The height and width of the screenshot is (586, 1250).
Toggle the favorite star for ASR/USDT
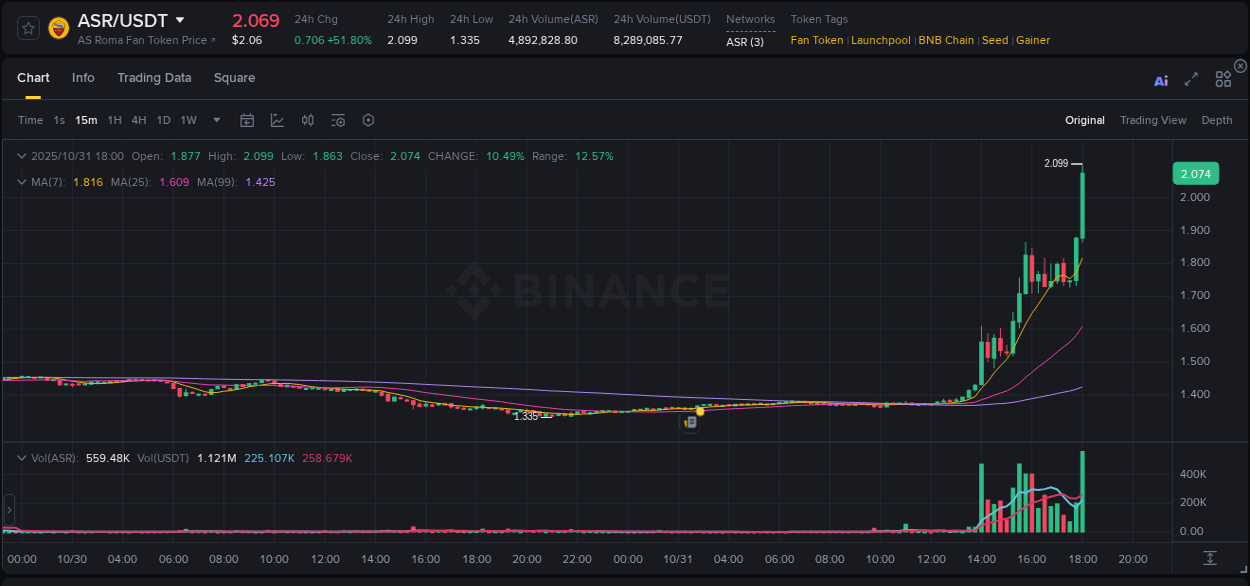[x=27, y=27]
